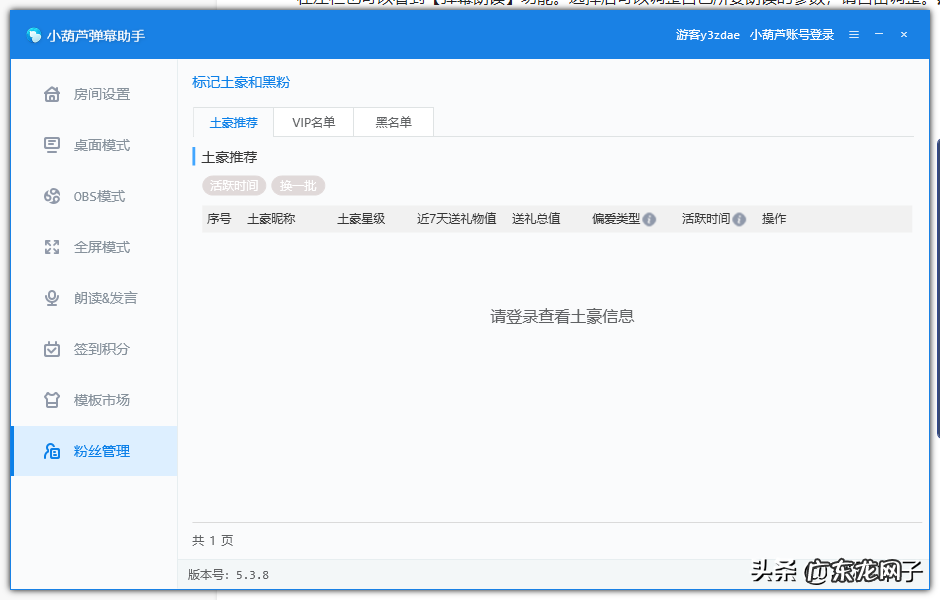
Task: Select the 粉丝管理 sidebar icon
Action: [53, 451]
